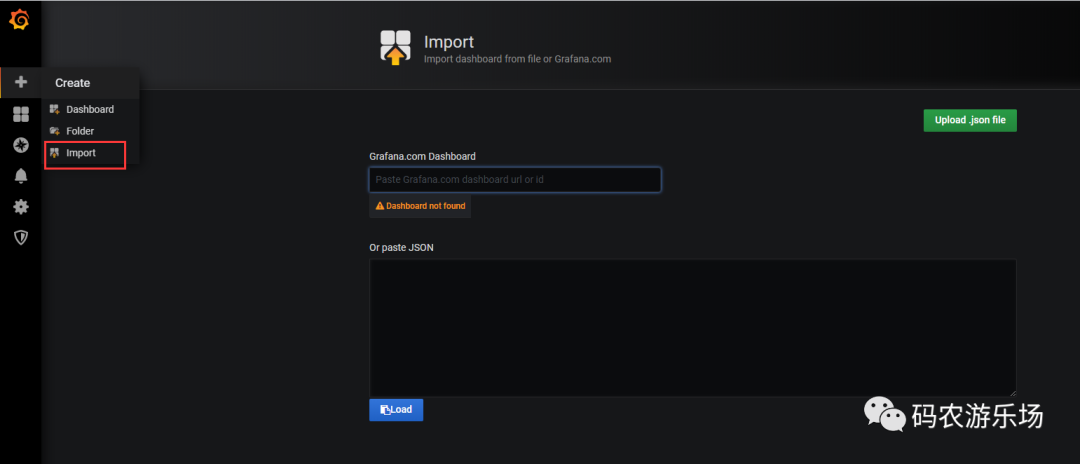Click the 'Import dashboard from file' subtitle

point(517,59)
